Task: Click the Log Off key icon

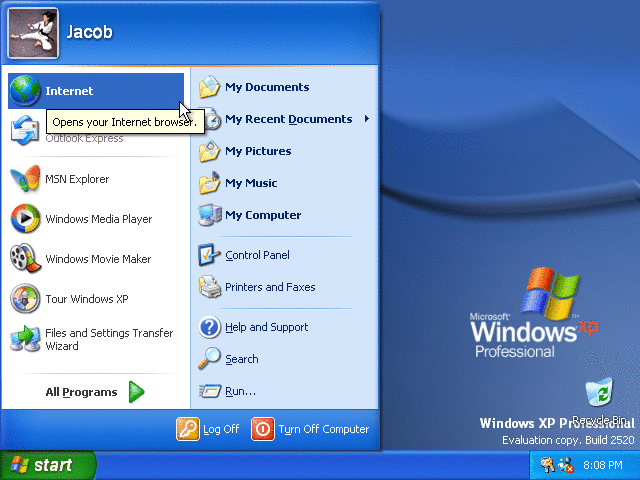Action: click(188, 429)
